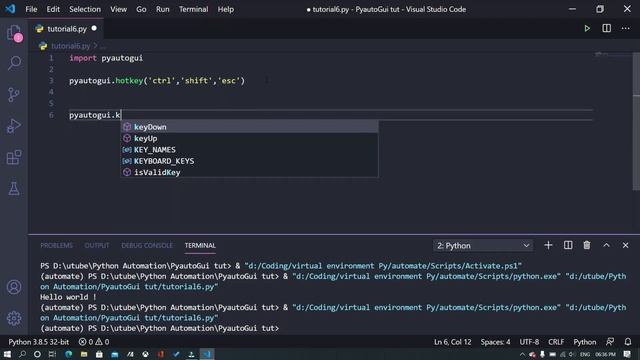
Task: Switch to the OUTPUT panel tab
Action: [97, 245]
